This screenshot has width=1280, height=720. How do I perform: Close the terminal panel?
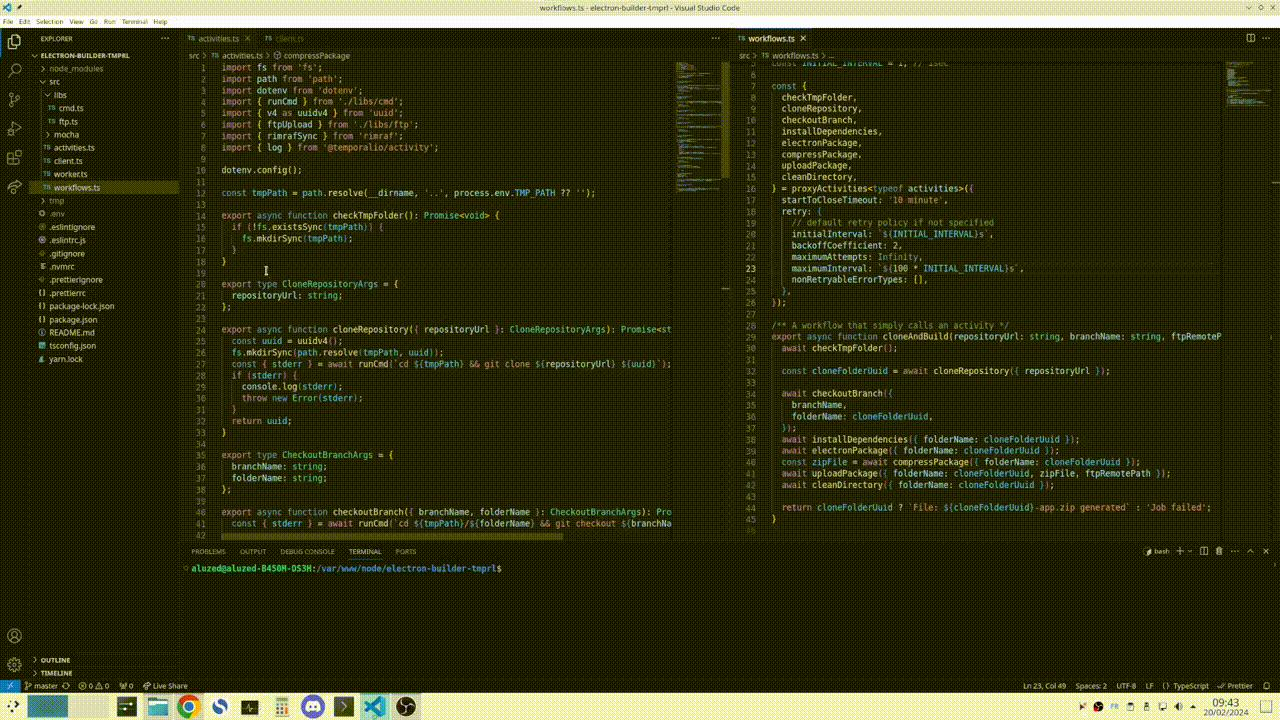pos(1266,551)
